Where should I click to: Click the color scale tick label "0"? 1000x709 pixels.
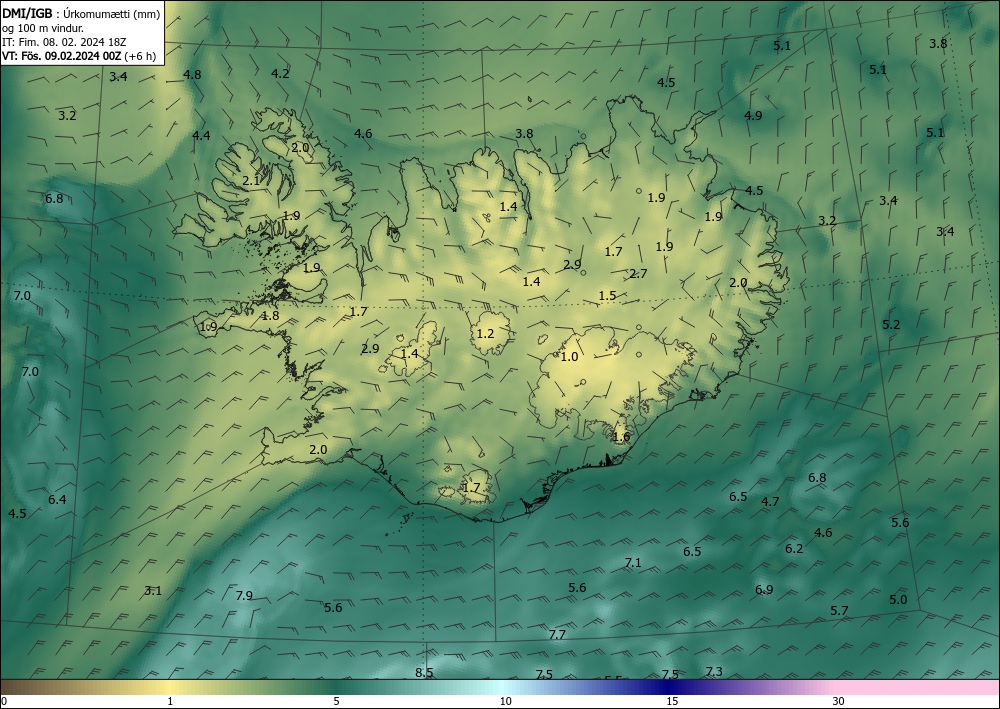pyautogui.click(x=4, y=701)
